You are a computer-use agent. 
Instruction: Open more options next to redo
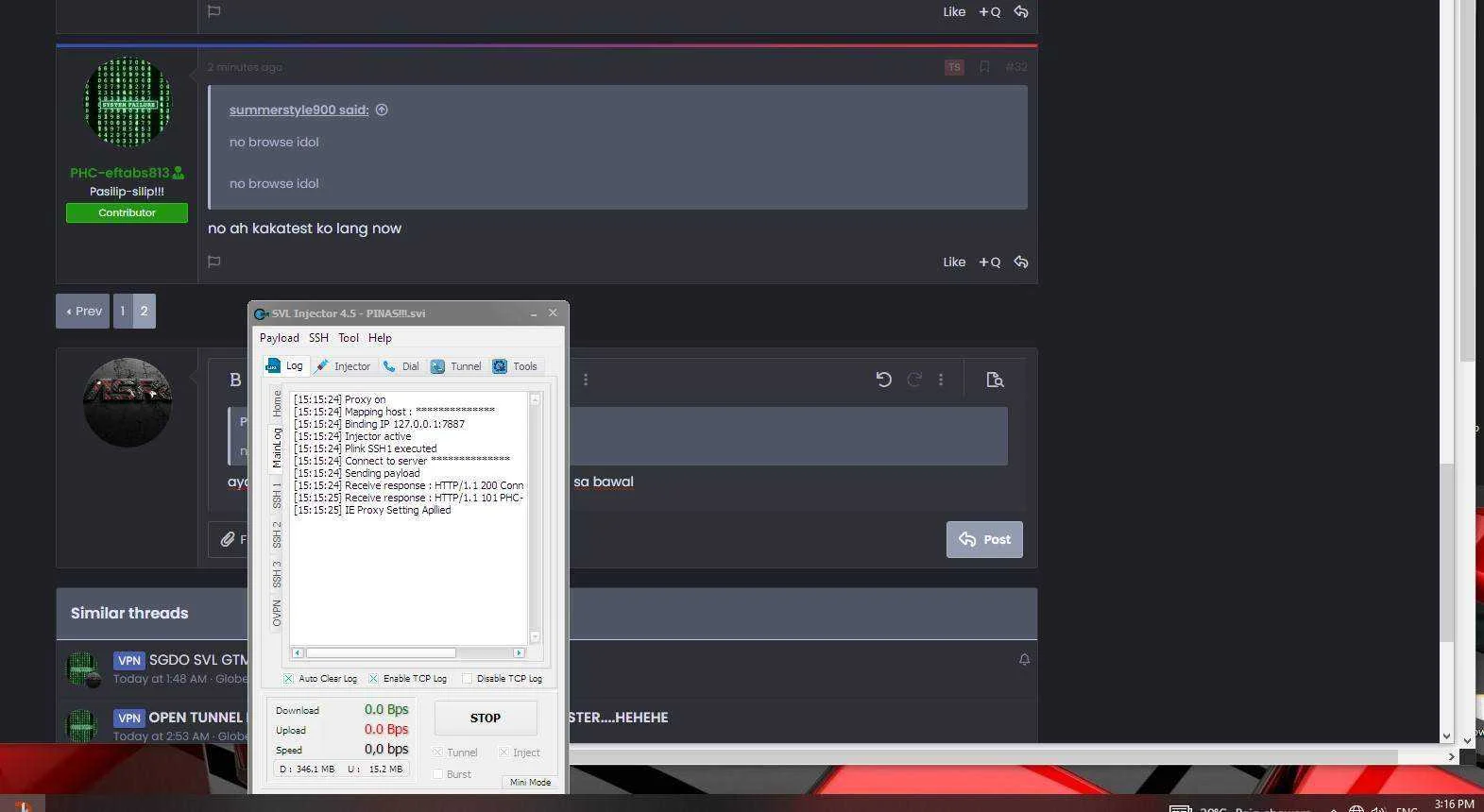pyautogui.click(x=941, y=380)
